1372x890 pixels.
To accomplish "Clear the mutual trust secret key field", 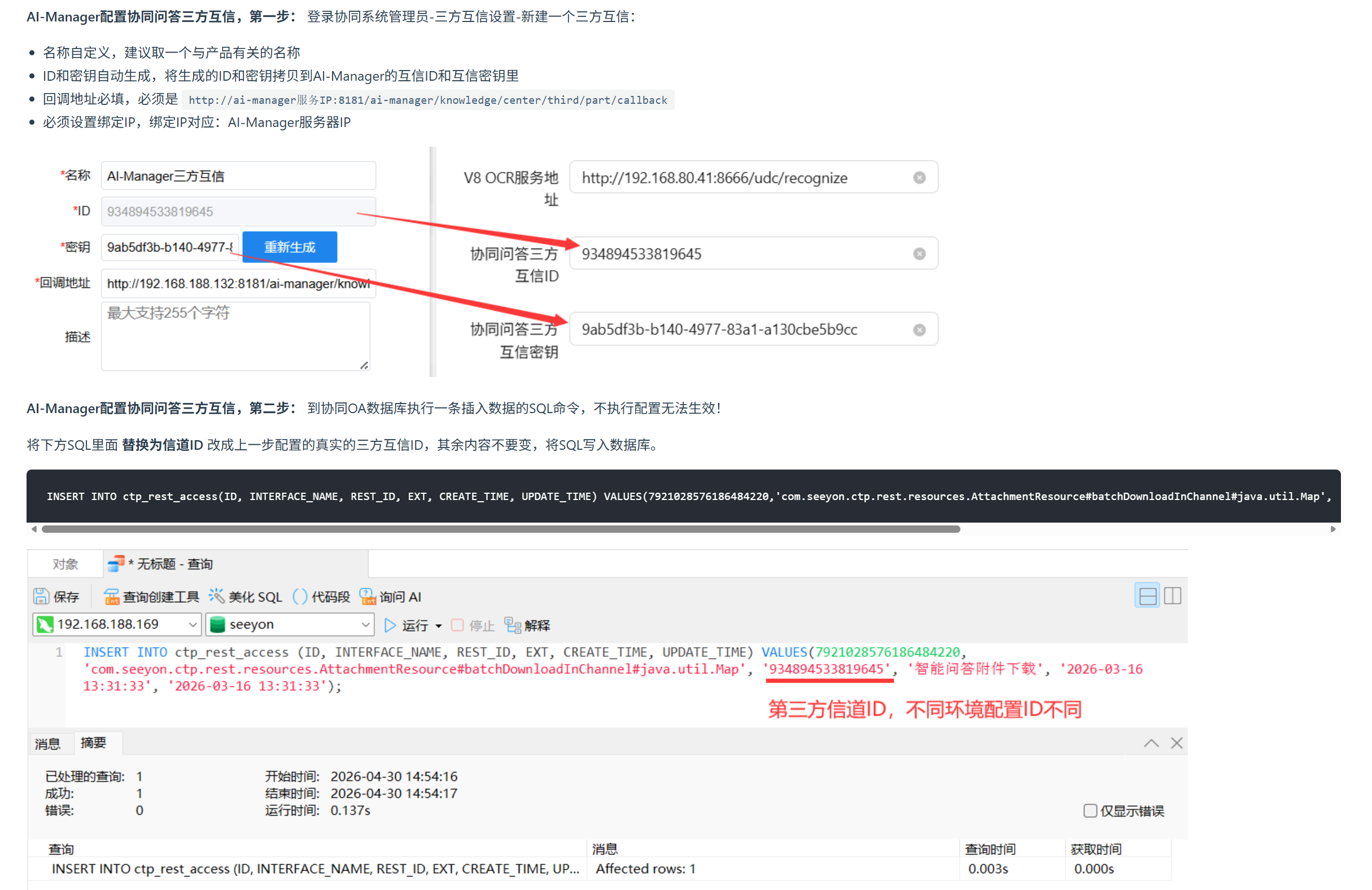I will (920, 330).
